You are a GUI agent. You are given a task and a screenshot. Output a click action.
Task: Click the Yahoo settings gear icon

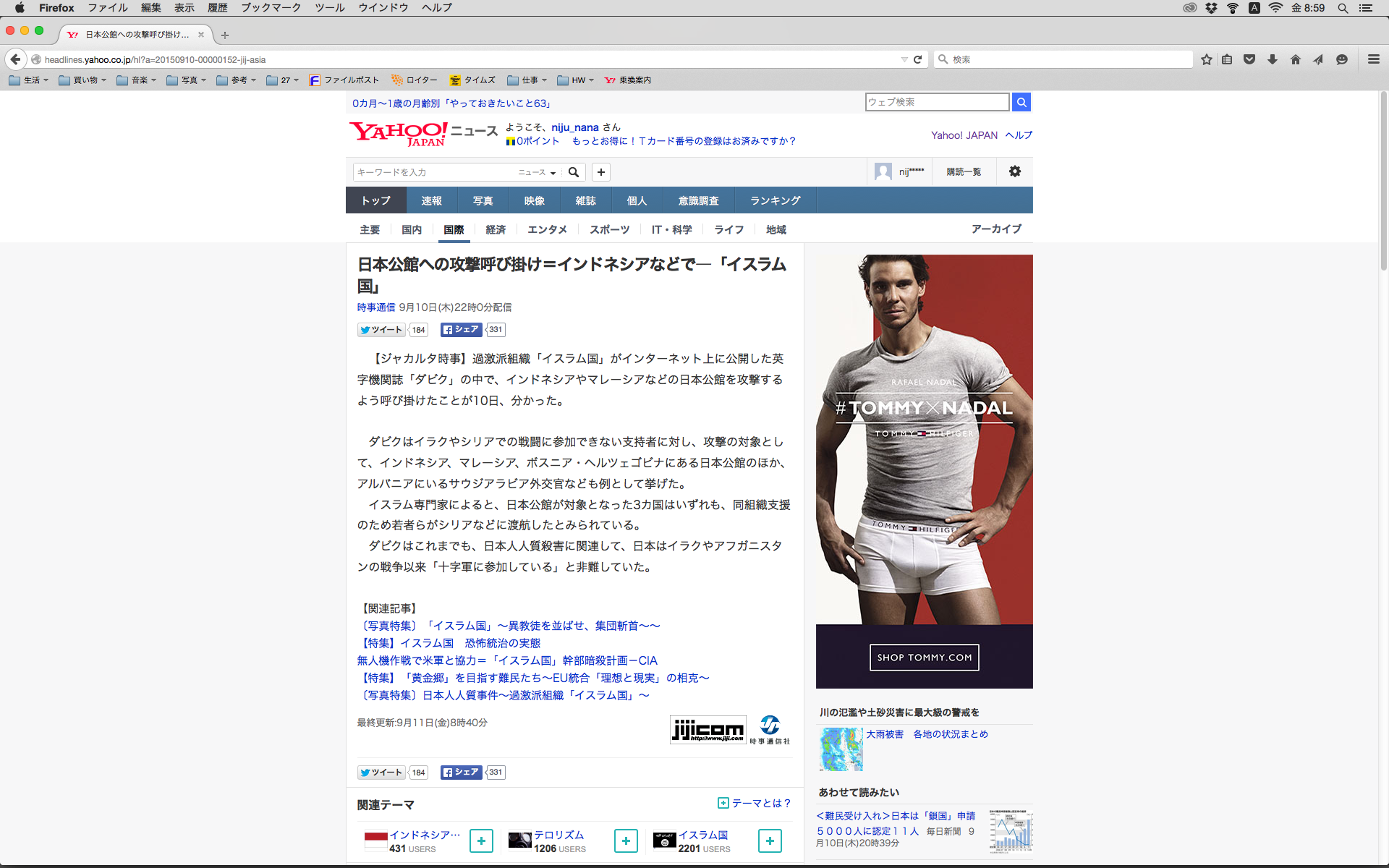(x=1014, y=171)
